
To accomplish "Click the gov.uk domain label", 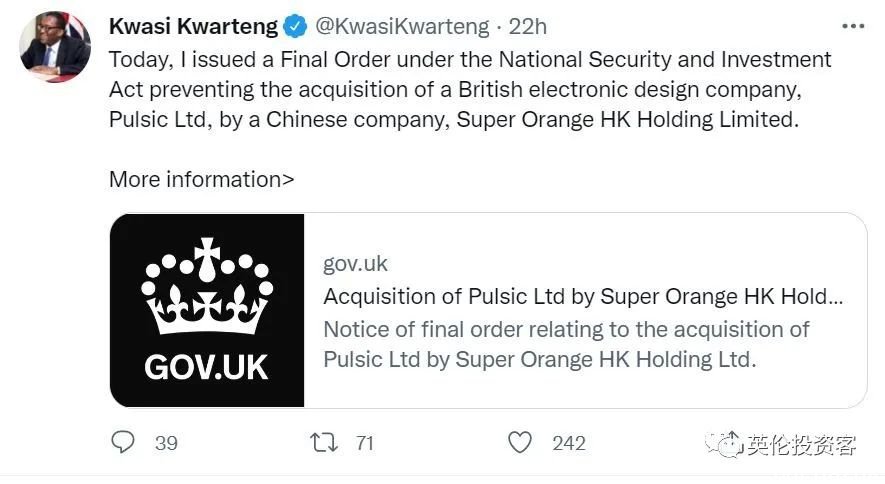I will tap(355, 264).
